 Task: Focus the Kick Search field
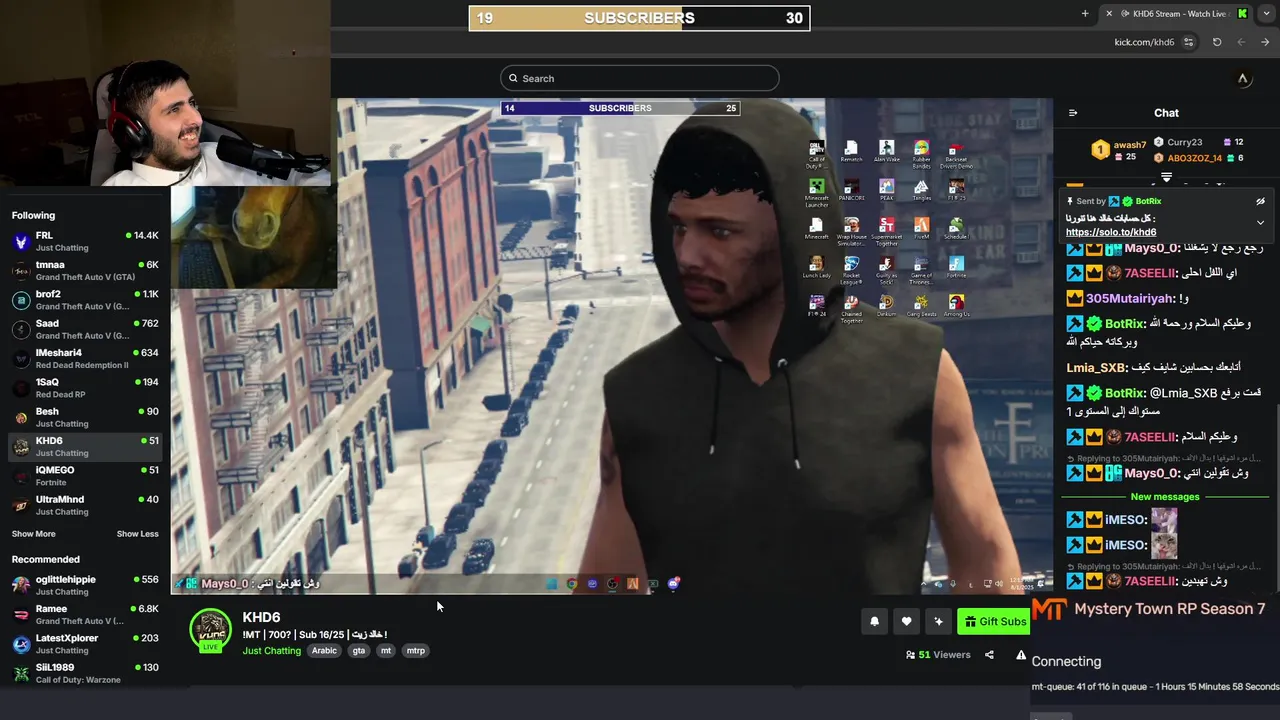(x=639, y=78)
